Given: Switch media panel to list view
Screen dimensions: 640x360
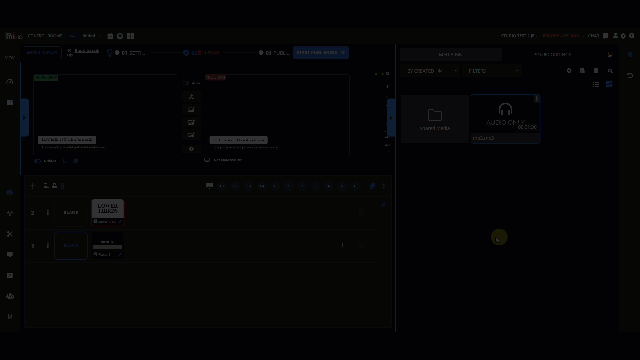Looking at the screenshot, I should (596, 84).
